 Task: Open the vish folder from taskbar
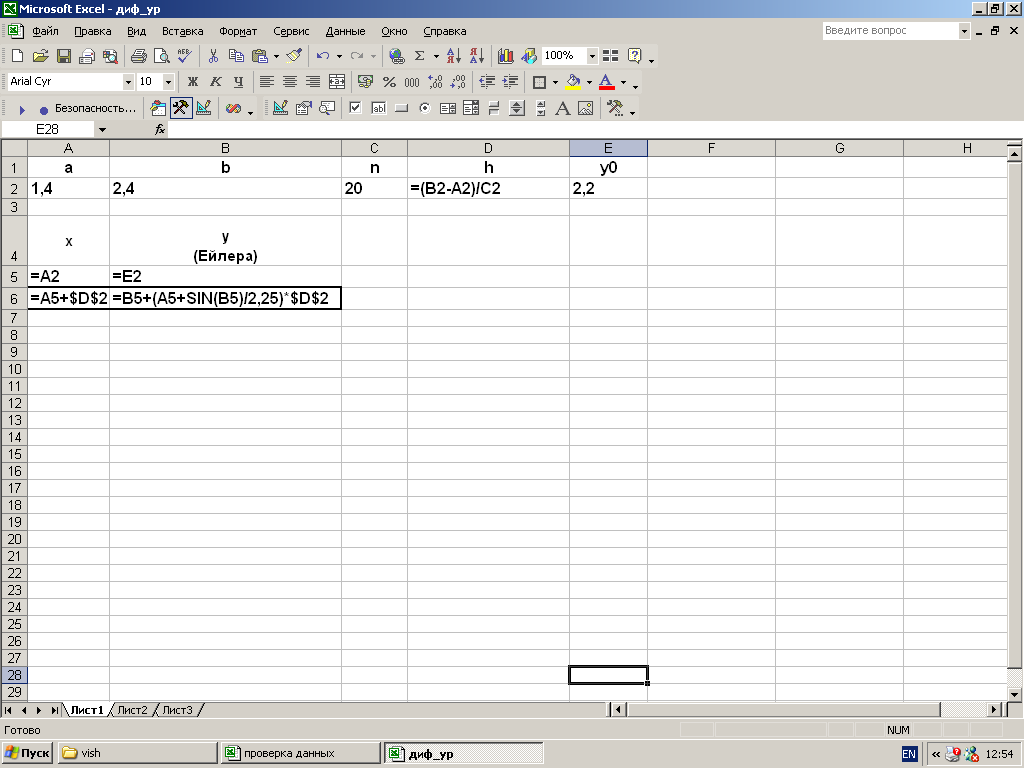point(137,753)
